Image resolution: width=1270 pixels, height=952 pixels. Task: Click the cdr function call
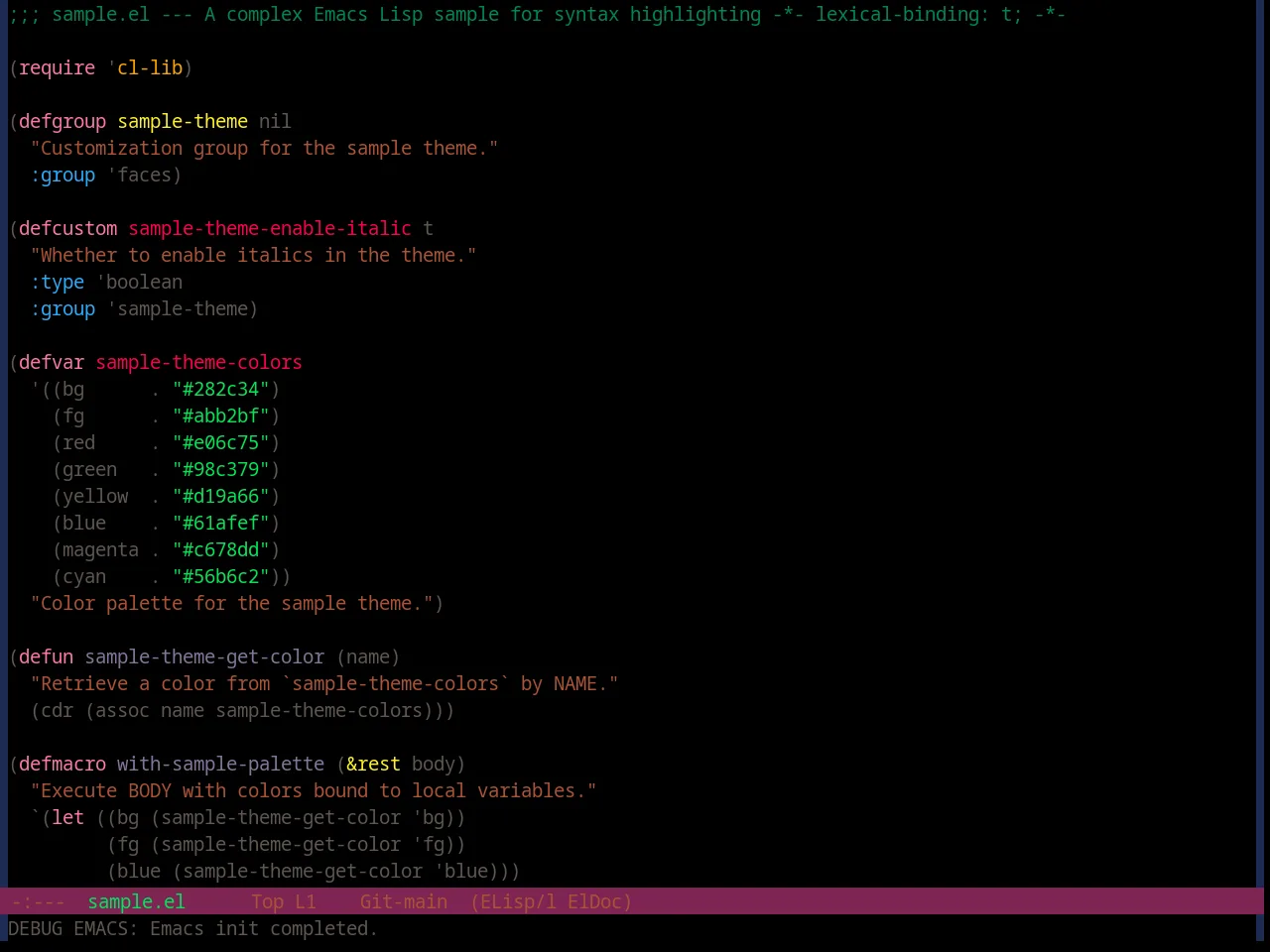click(x=58, y=710)
